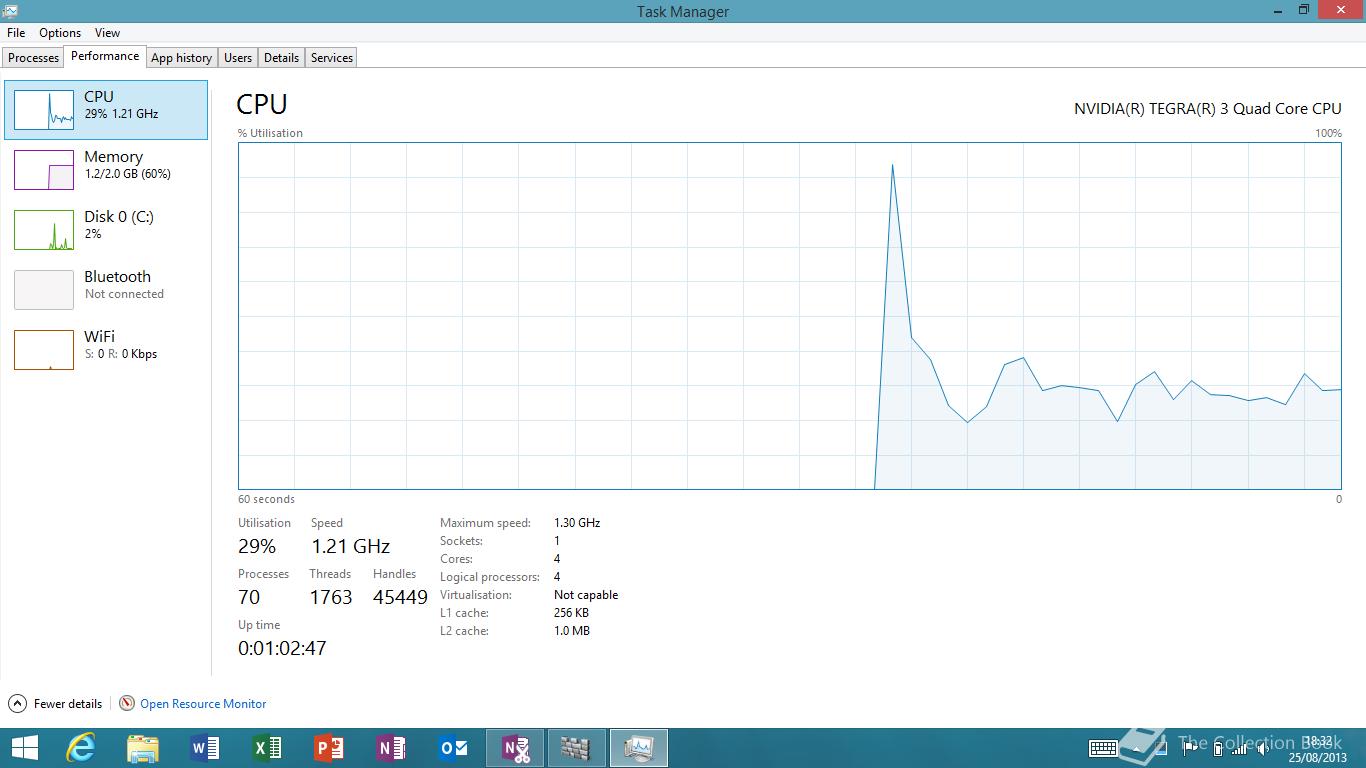Switch to the App history tab
Image resolution: width=1366 pixels, height=768 pixels.
coord(181,58)
